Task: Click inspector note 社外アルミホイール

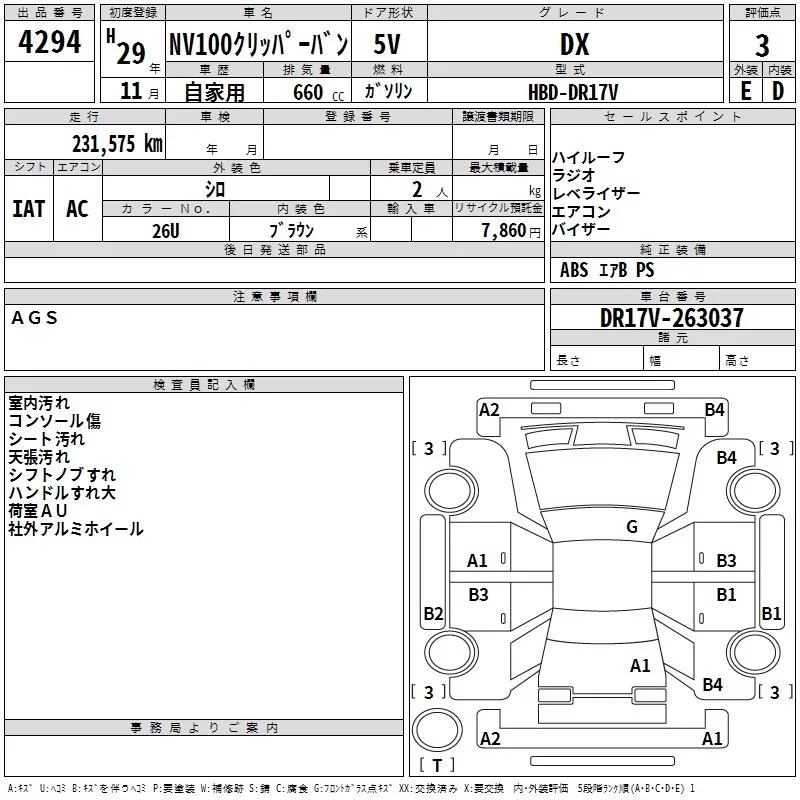Action: (76, 529)
